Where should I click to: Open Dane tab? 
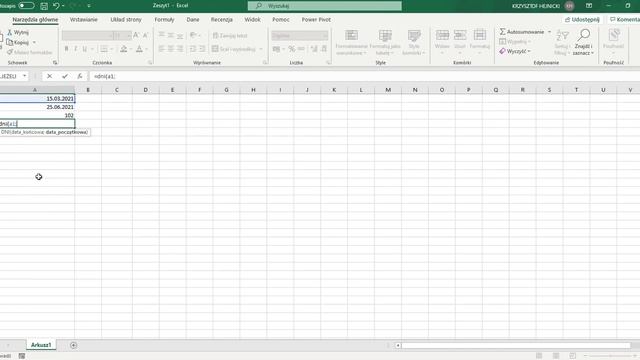pyautogui.click(x=193, y=20)
